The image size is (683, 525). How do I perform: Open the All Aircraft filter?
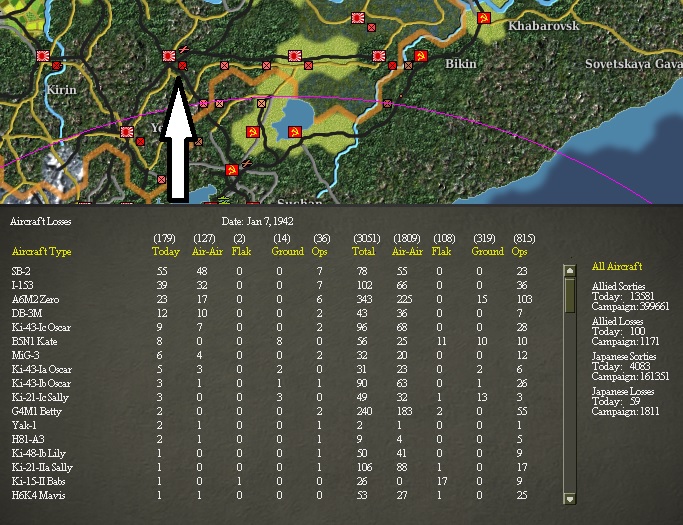[x=617, y=266]
